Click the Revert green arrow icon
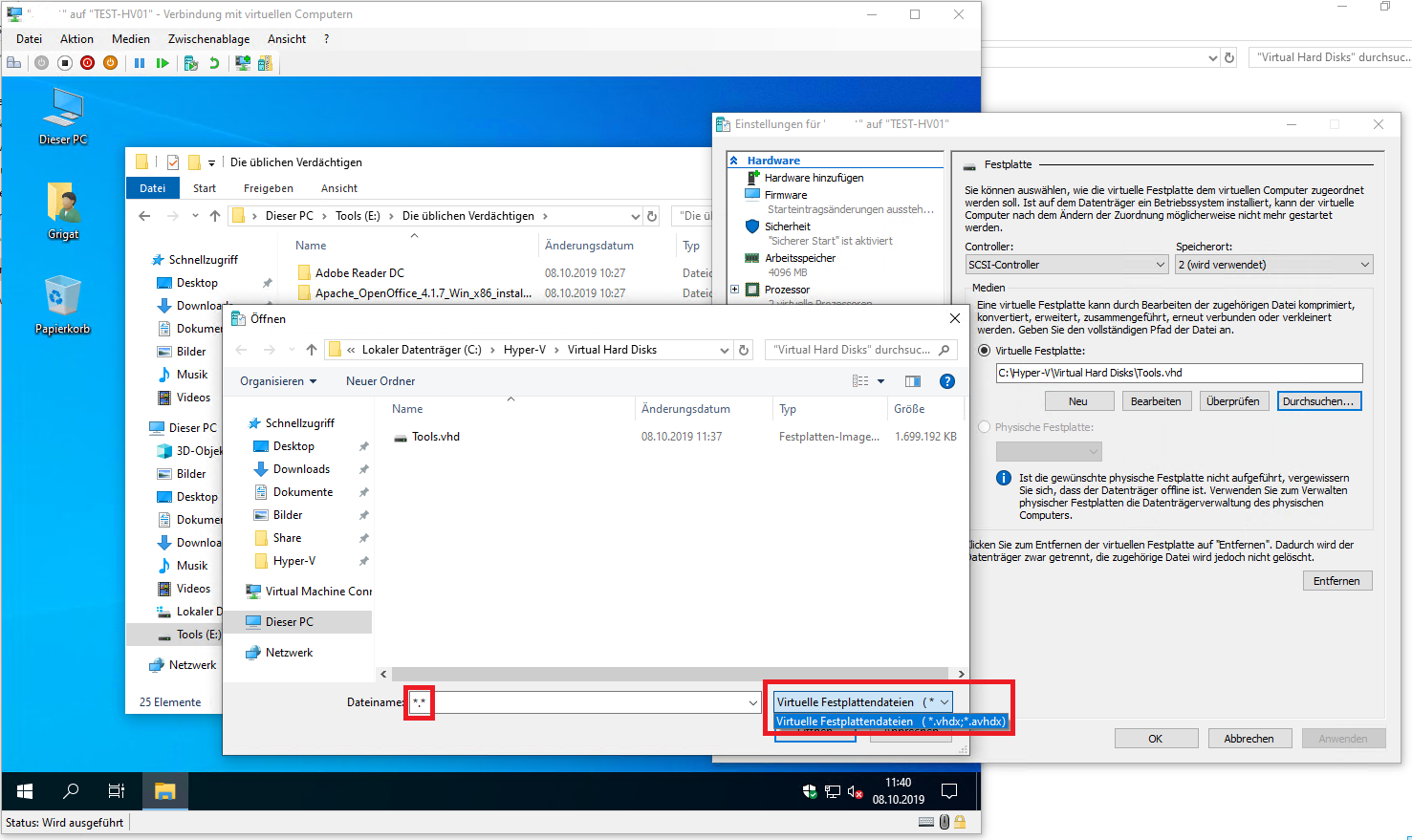 click(x=214, y=63)
